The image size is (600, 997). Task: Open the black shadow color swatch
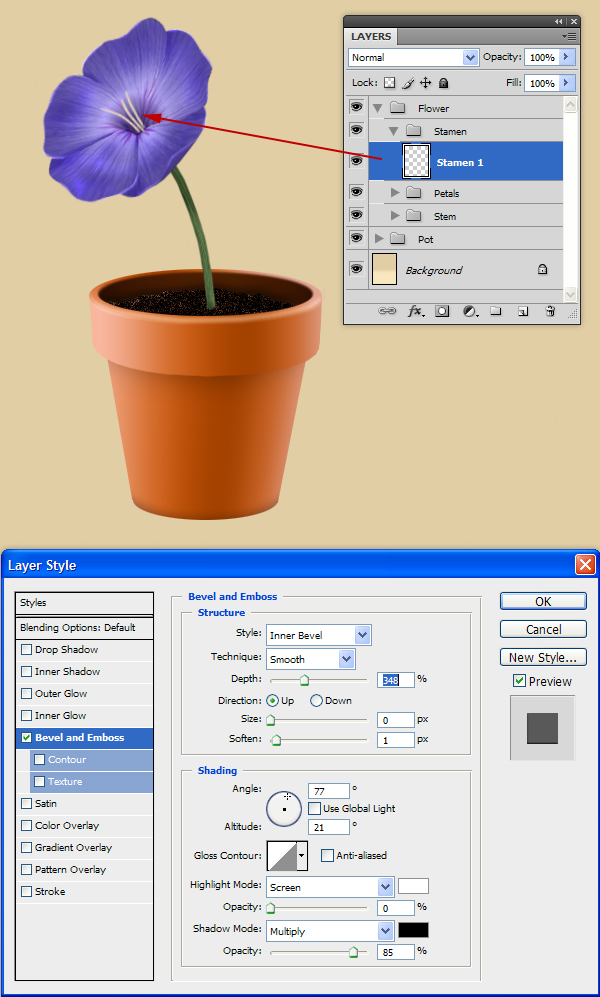(x=413, y=930)
